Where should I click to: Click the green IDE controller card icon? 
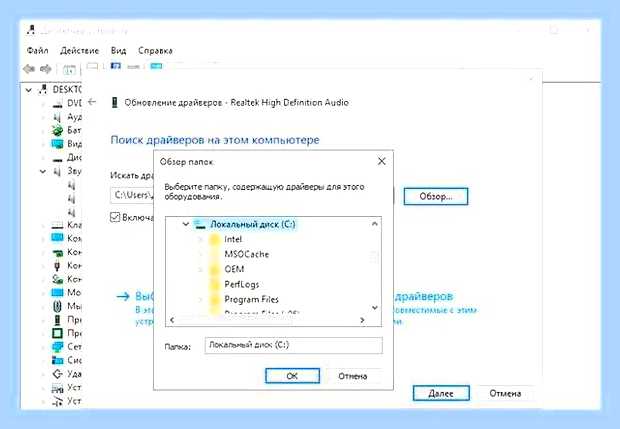(x=57, y=252)
